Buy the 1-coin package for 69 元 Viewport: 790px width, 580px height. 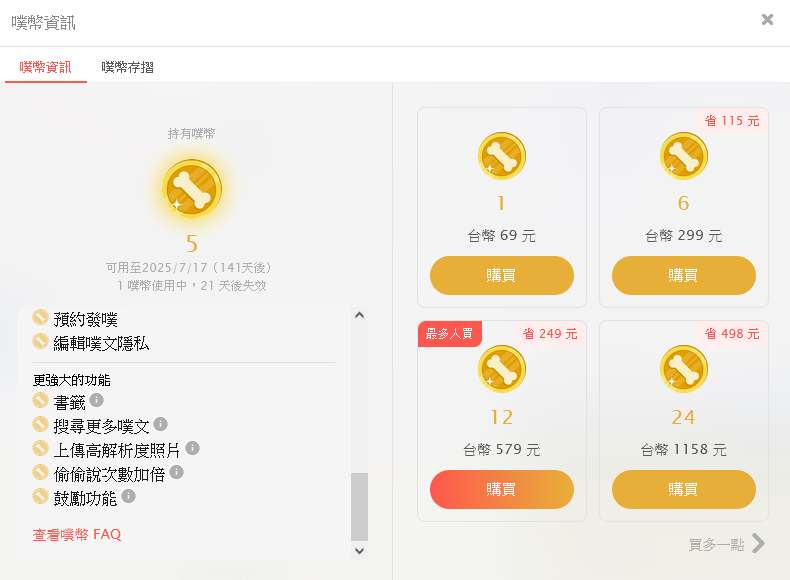click(x=502, y=275)
